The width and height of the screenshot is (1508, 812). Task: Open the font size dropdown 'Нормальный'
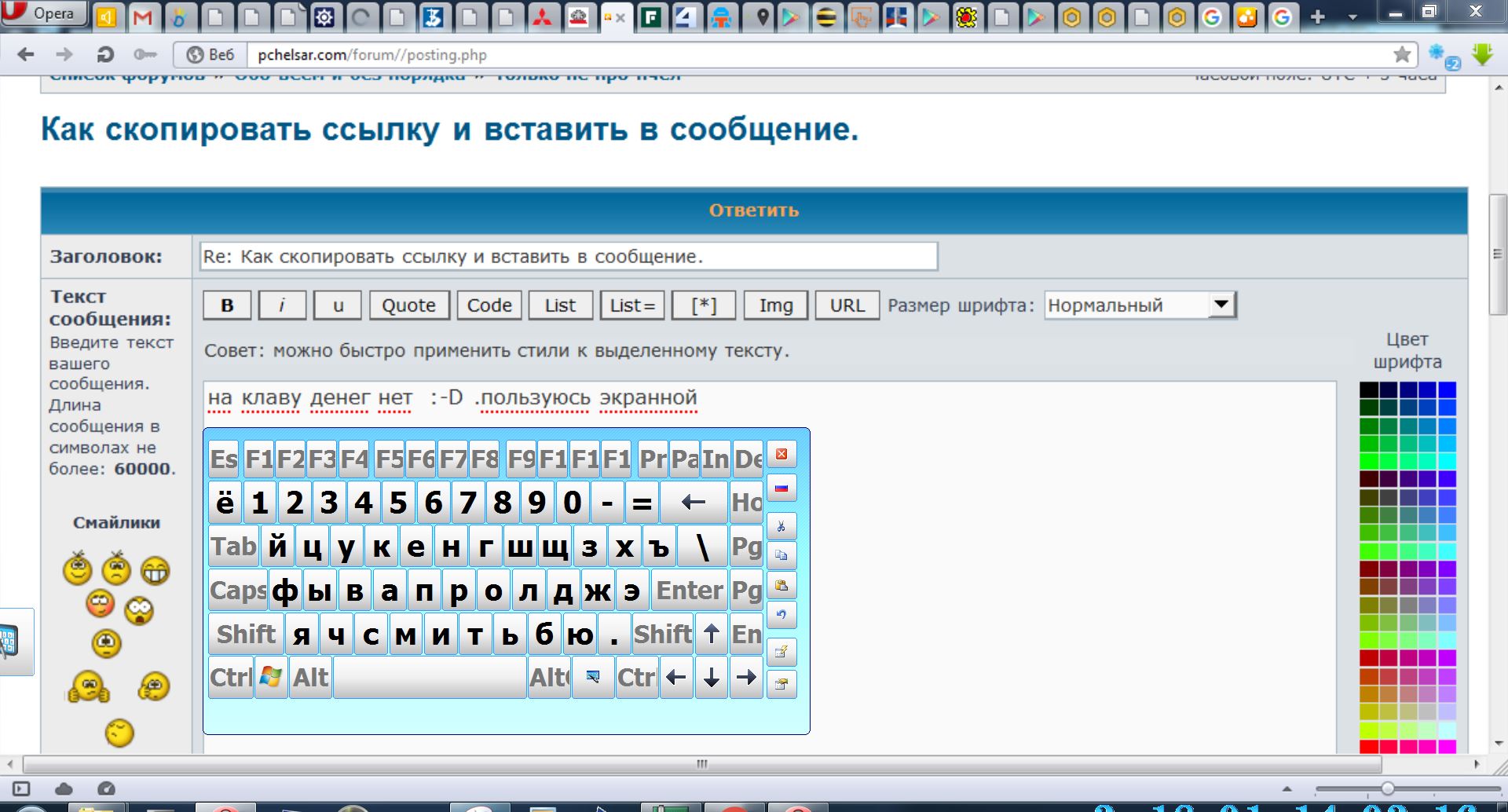pos(1140,305)
